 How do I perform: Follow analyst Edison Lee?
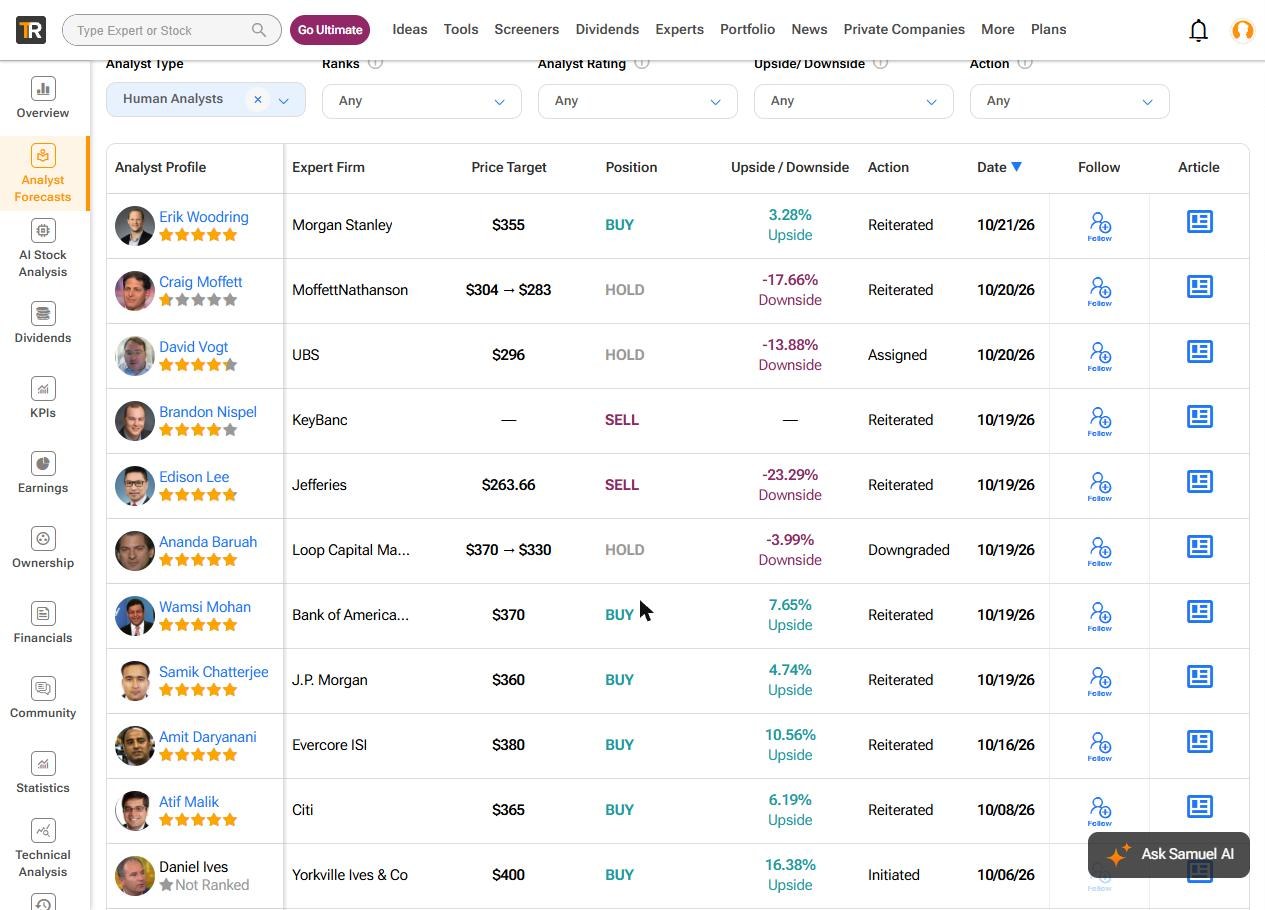(1099, 486)
